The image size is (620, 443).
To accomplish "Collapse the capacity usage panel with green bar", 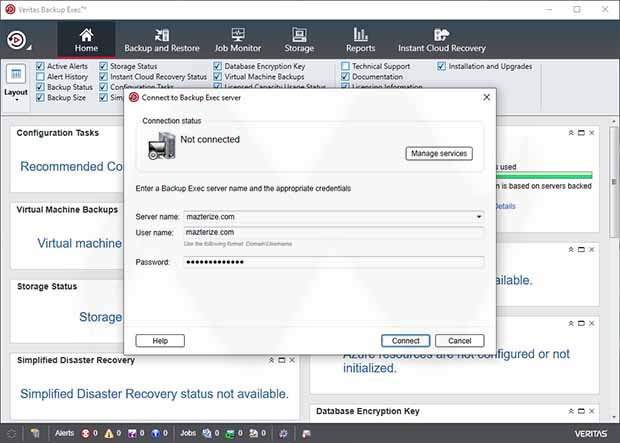I will coord(571,133).
